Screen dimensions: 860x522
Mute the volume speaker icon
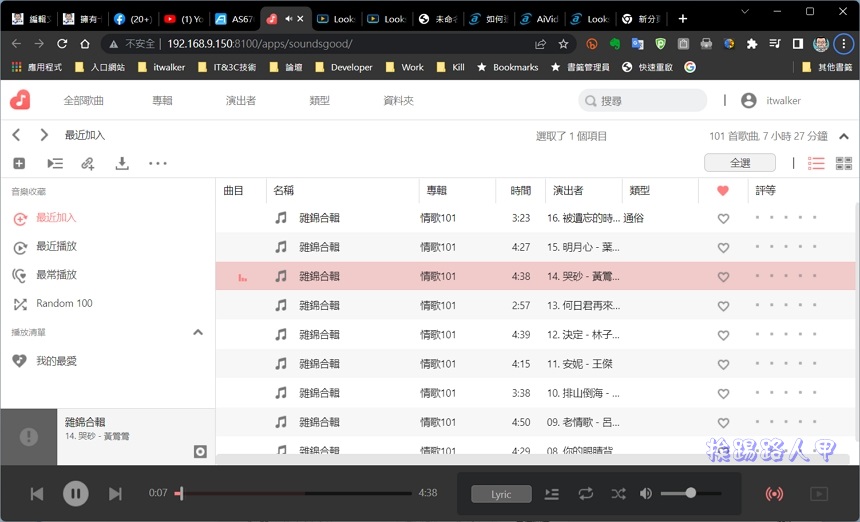(x=646, y=494)
